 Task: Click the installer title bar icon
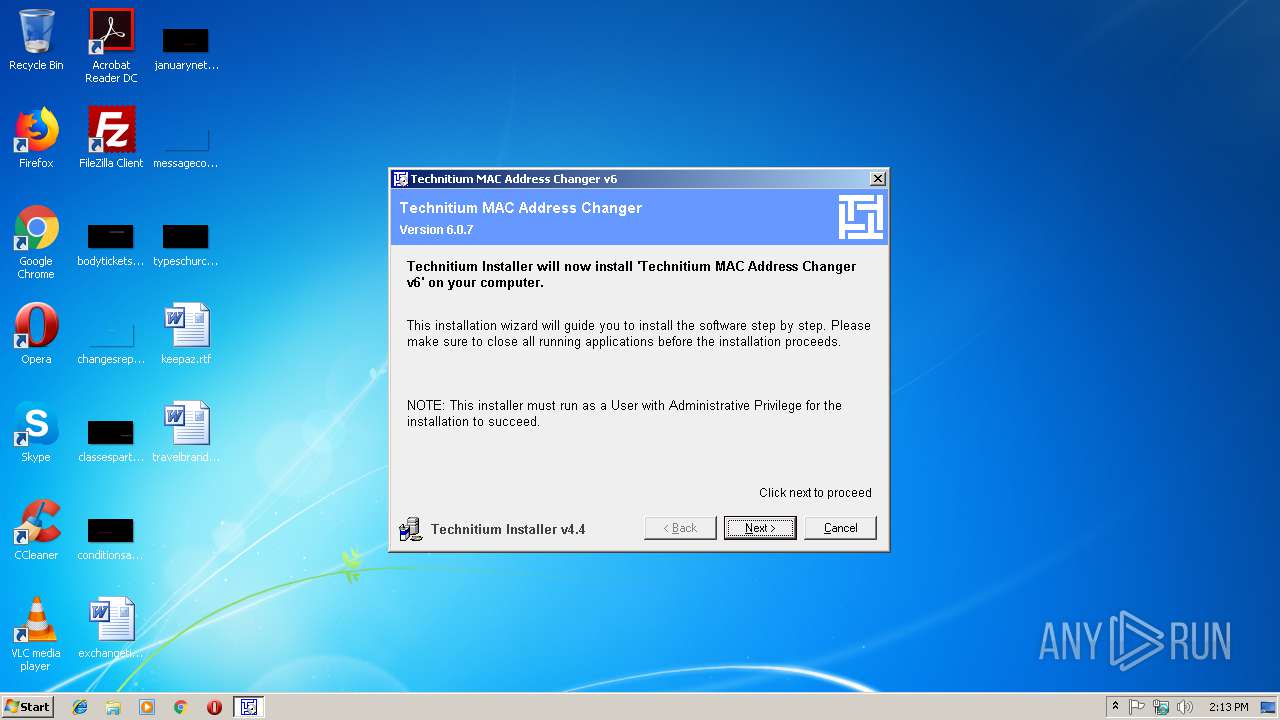[401, 179]
